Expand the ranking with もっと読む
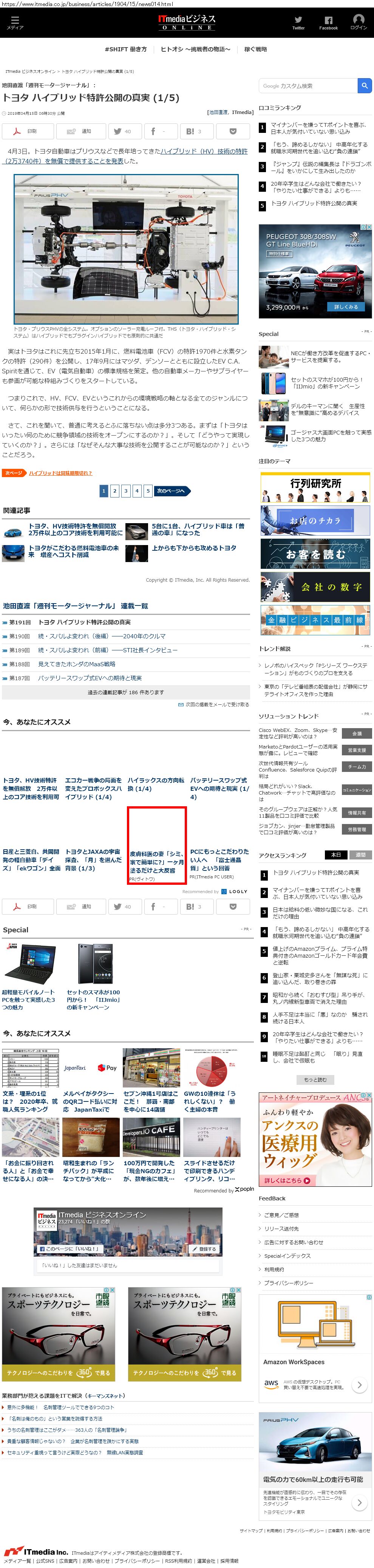Screen dimensions: 374x1568 pyautogui.click(x=315, y=1079)
